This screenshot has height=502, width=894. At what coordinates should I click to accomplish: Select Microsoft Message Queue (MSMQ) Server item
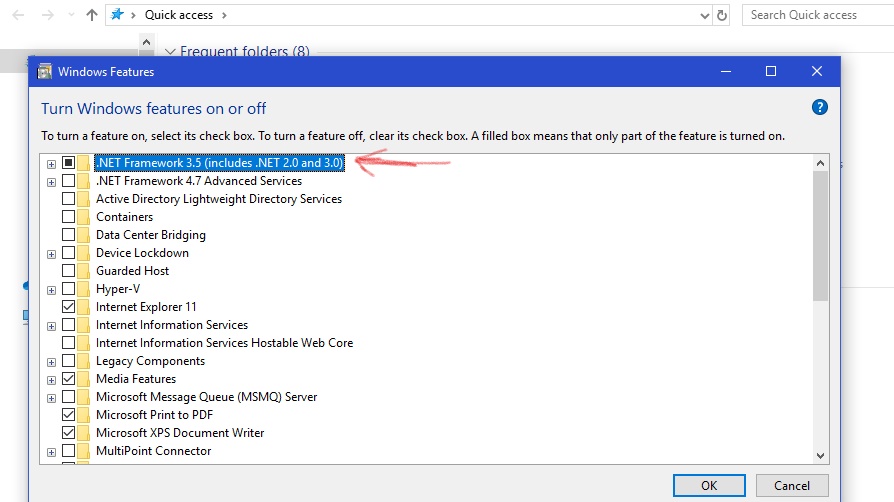[206, 397]
